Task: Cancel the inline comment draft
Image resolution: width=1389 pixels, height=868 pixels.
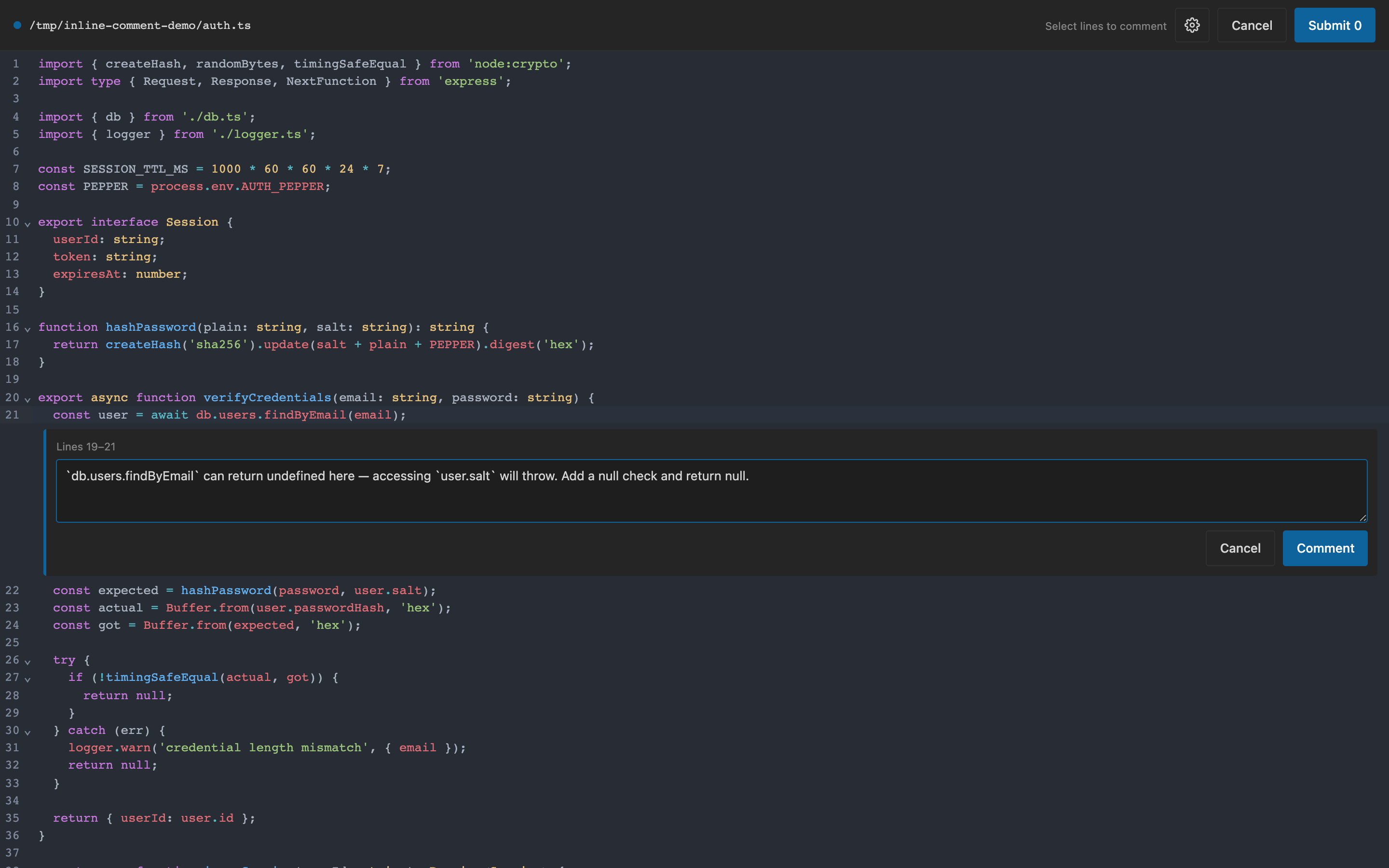Action: (1240, 548)
